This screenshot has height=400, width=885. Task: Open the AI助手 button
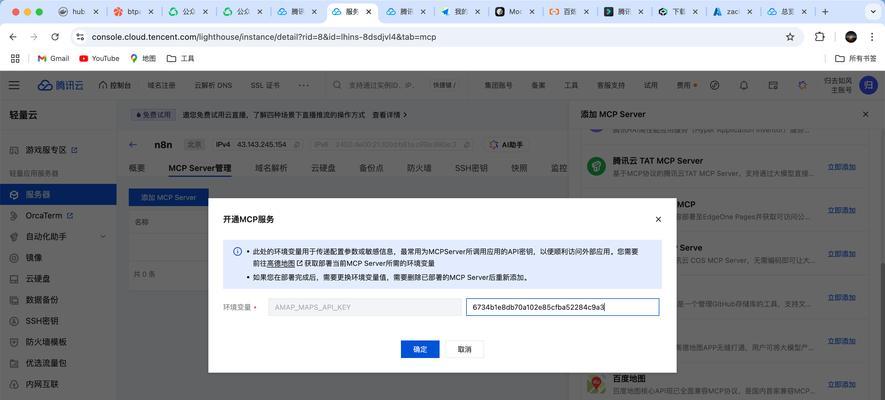click(x=506, y=145)
